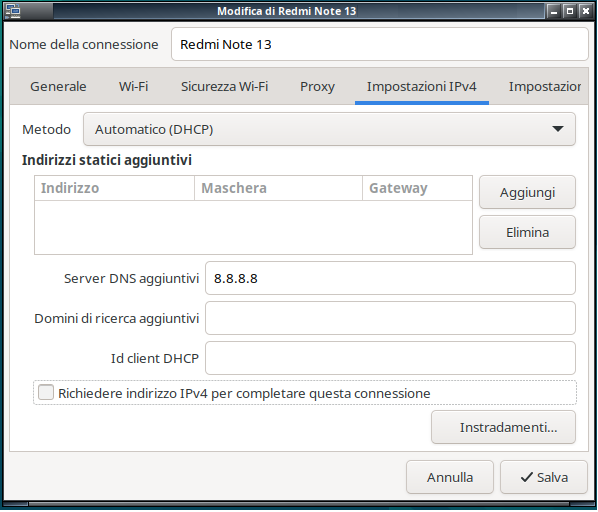
Task: Click the Maschera column header
Action: 278,188
